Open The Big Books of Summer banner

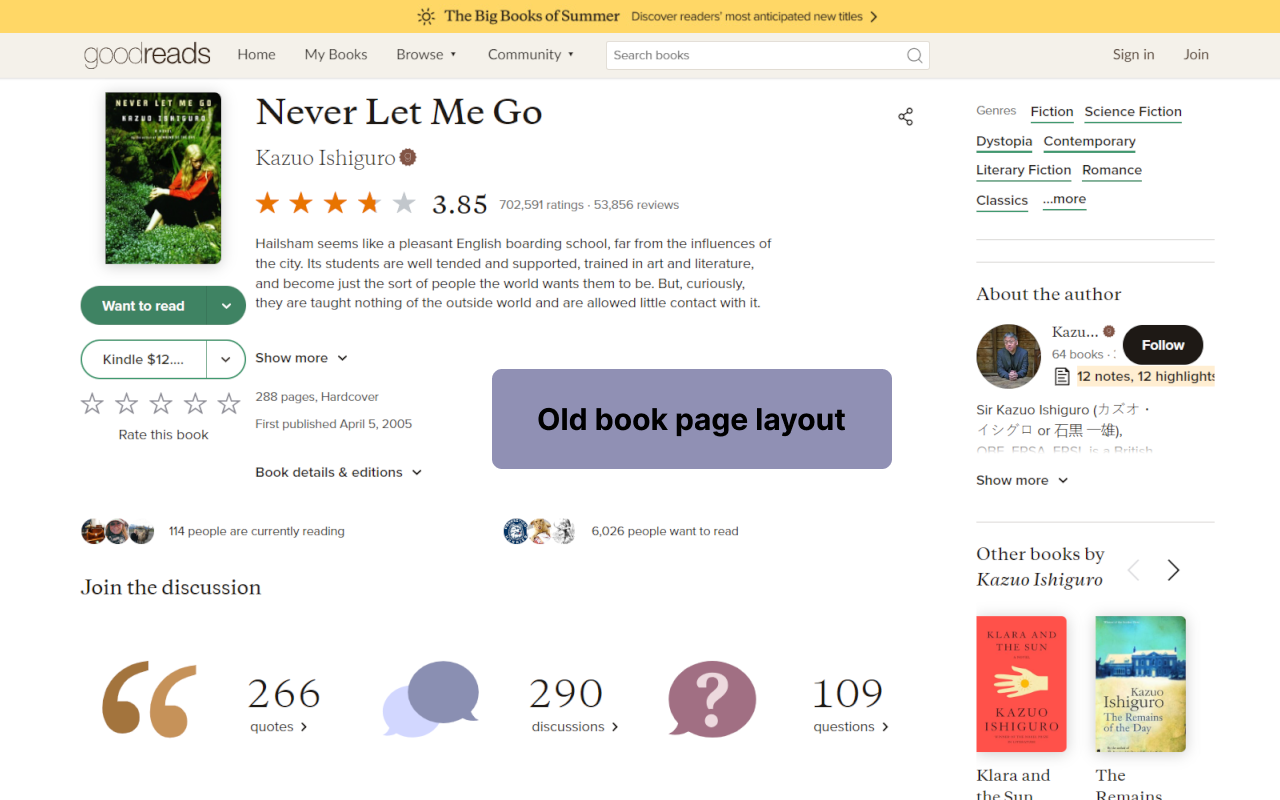point(646,16)
